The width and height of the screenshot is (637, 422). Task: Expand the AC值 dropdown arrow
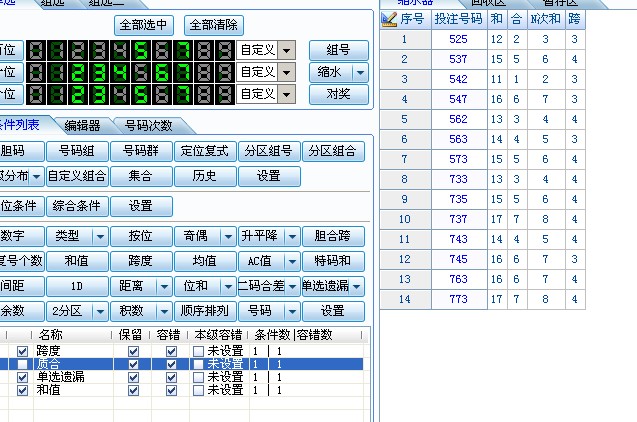(x=292, y=261)
